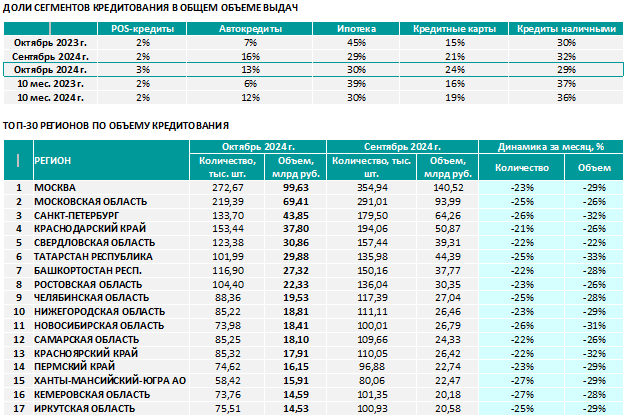Click the САМАРСКАЯ ОБЛАСТЬ region cell
Screen dimensions: 626x417
(111, 340)
